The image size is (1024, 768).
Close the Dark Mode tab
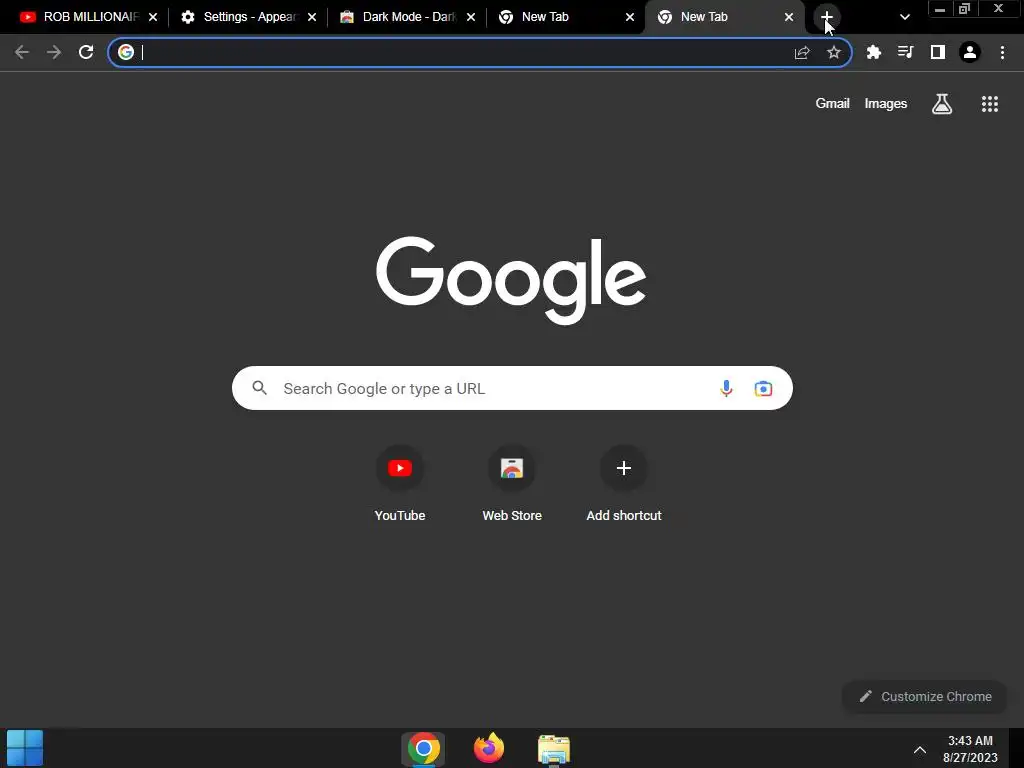(471, 17)
